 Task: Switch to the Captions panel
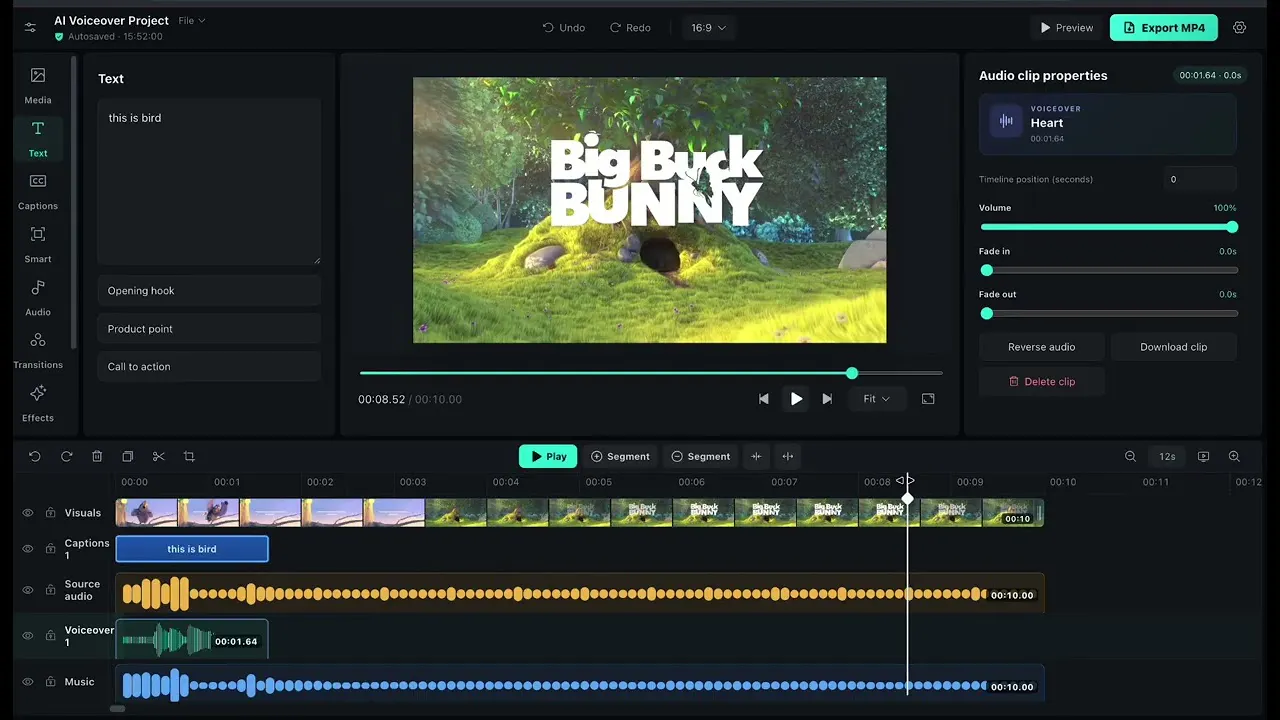38,192
